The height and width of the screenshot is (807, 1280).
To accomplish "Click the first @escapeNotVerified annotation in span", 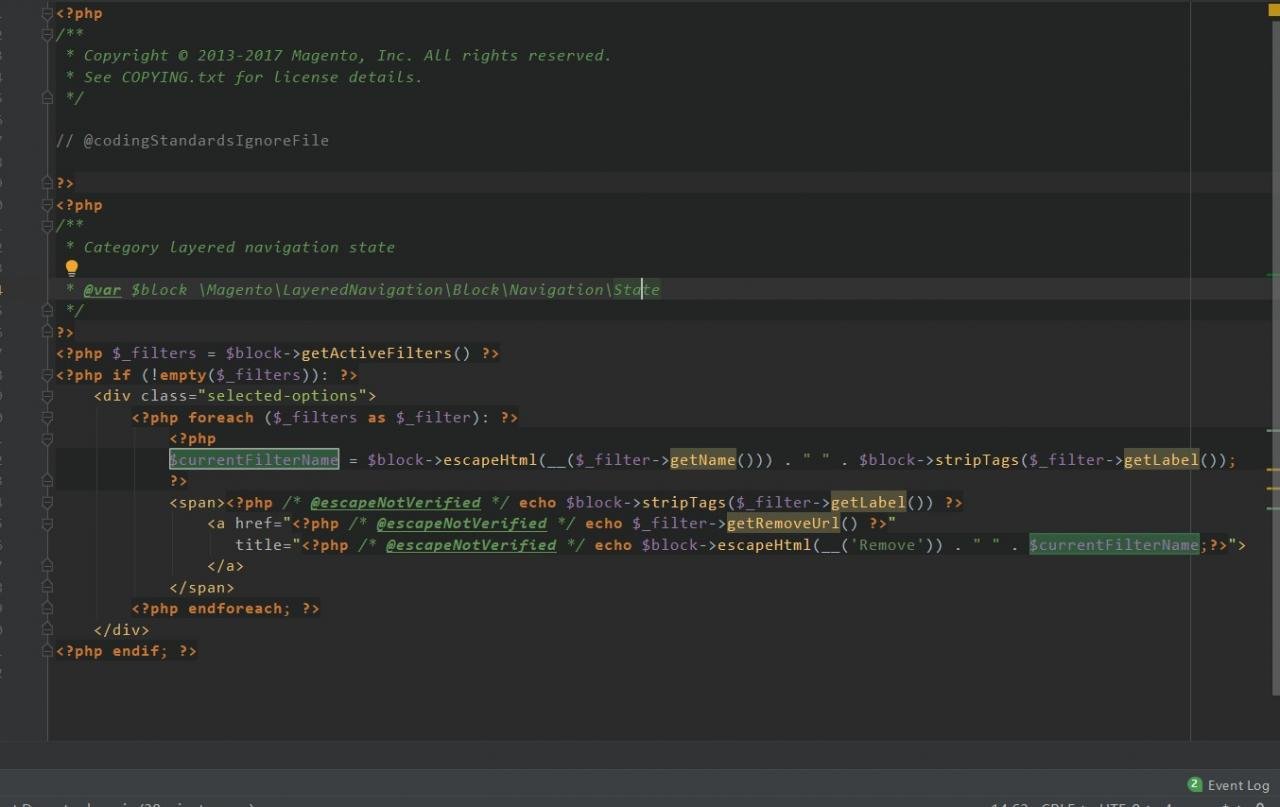I will 395,503.
